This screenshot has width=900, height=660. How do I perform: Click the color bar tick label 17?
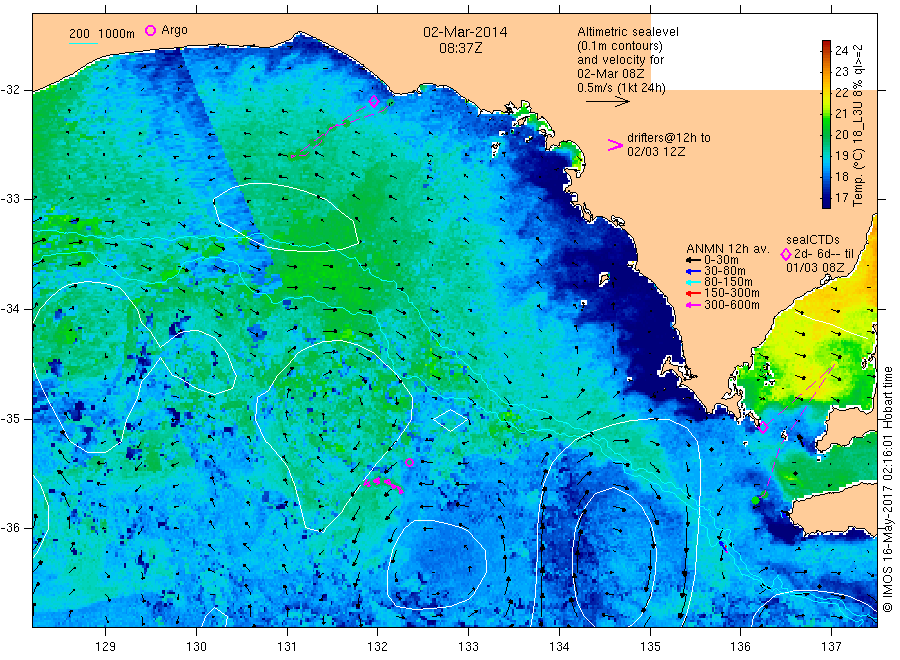tap(841, 198)
